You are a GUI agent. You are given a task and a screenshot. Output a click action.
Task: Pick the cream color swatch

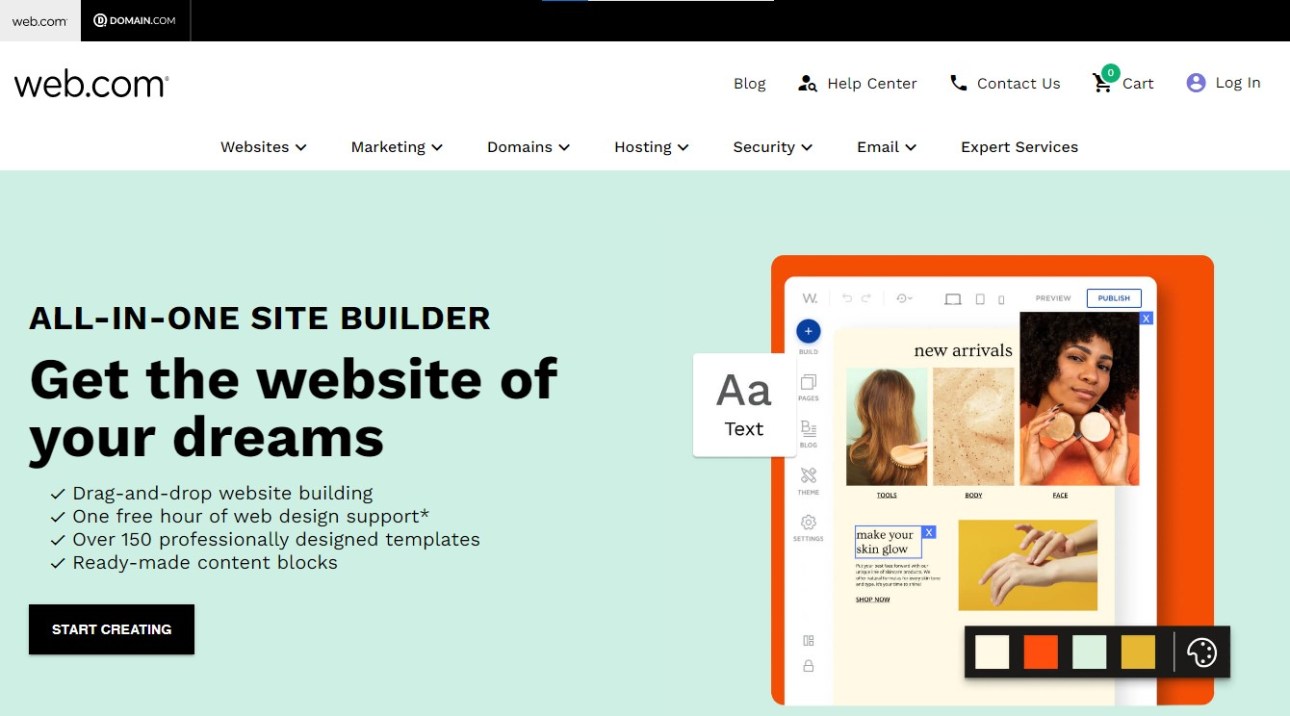(992, 652)
